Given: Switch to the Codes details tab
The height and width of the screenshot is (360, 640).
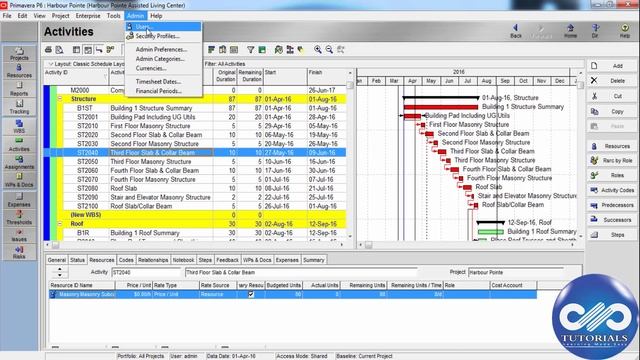Looking at the screenshot, I should (x=126, y=260).
